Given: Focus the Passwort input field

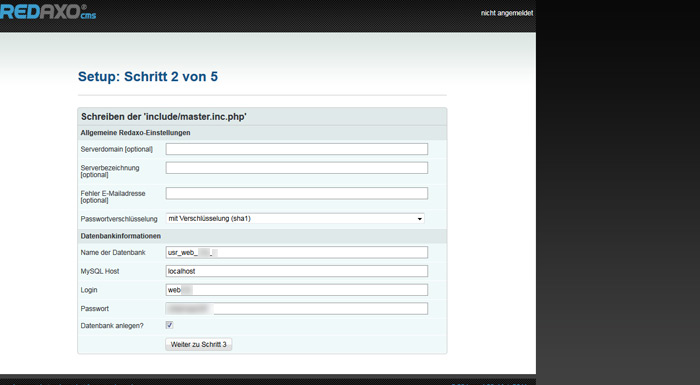Looking at the screenshot, I should coord(296,309).
